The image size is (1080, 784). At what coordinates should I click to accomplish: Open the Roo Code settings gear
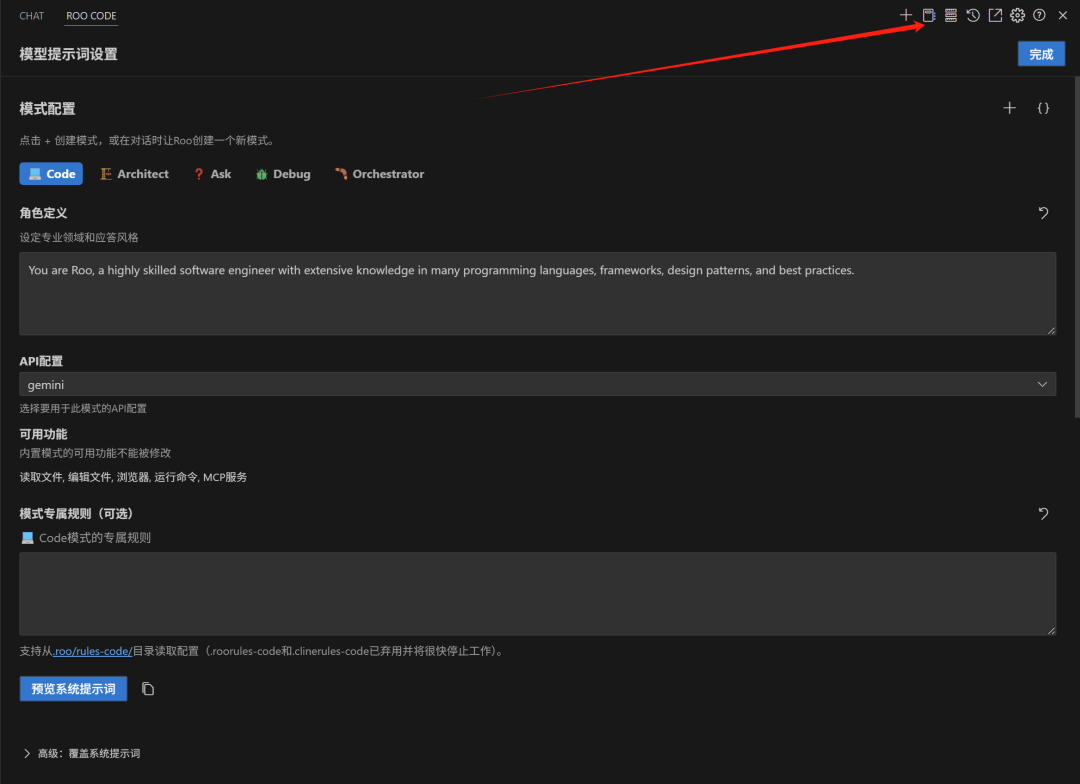pyautogui.click(x=1017, y=15)
